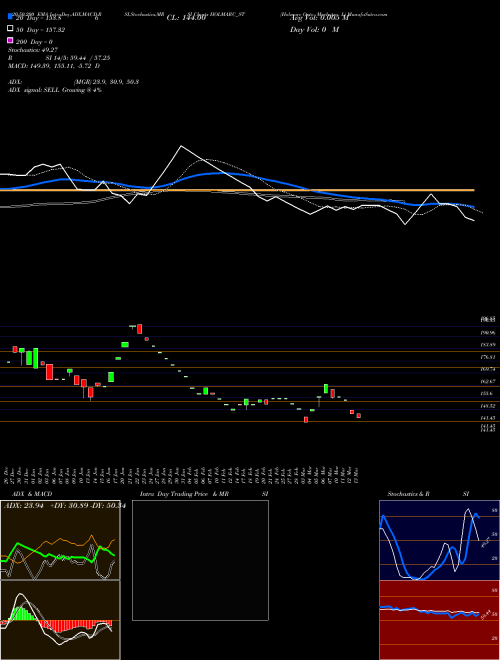Image resolution: width=500 pixels, height=660 pixels.
Task: Click the white price line's highest peak
Action: (x=181, y=146)
